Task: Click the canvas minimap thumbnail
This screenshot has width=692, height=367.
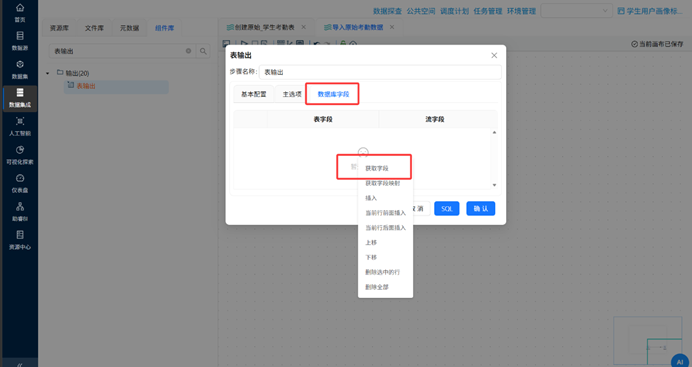Action: point(647,341)
